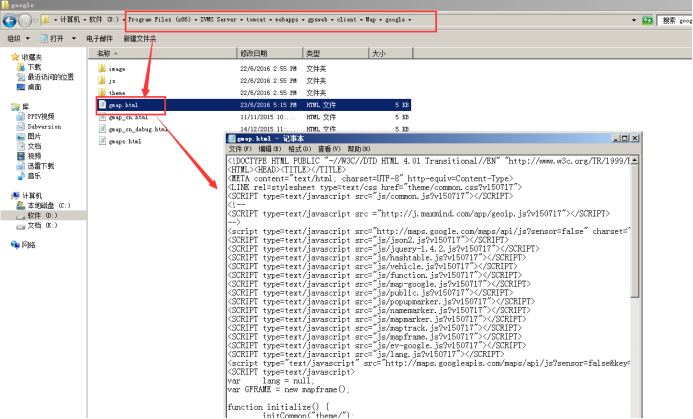Open '桌面' in favorites sidebar
Viewport: 693px width, 419px height.
[29, 87]
